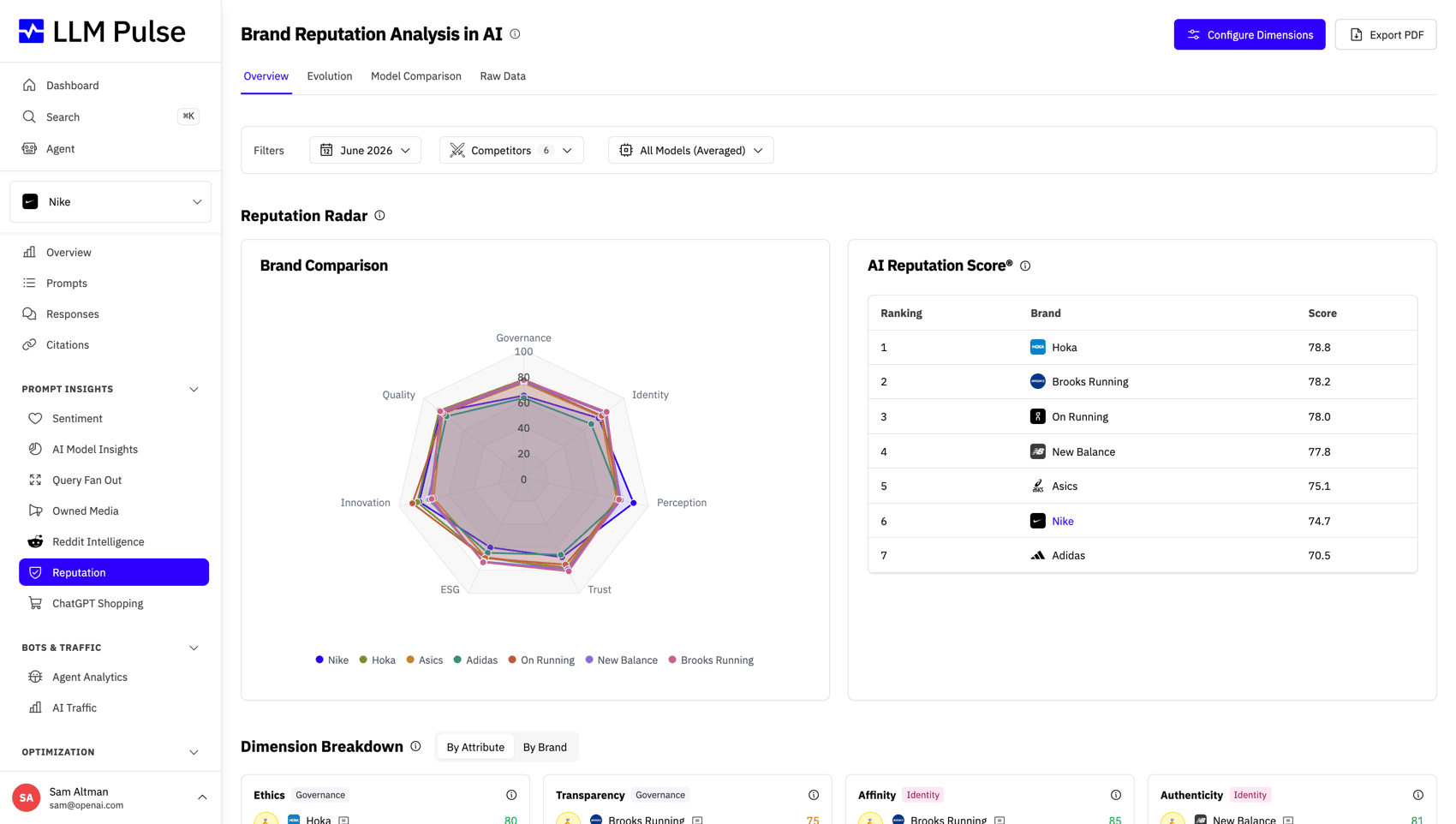This screenshot has width=1456, height=824.
Task: Open the Dashboard sidebar link
Action: [110, 86]
